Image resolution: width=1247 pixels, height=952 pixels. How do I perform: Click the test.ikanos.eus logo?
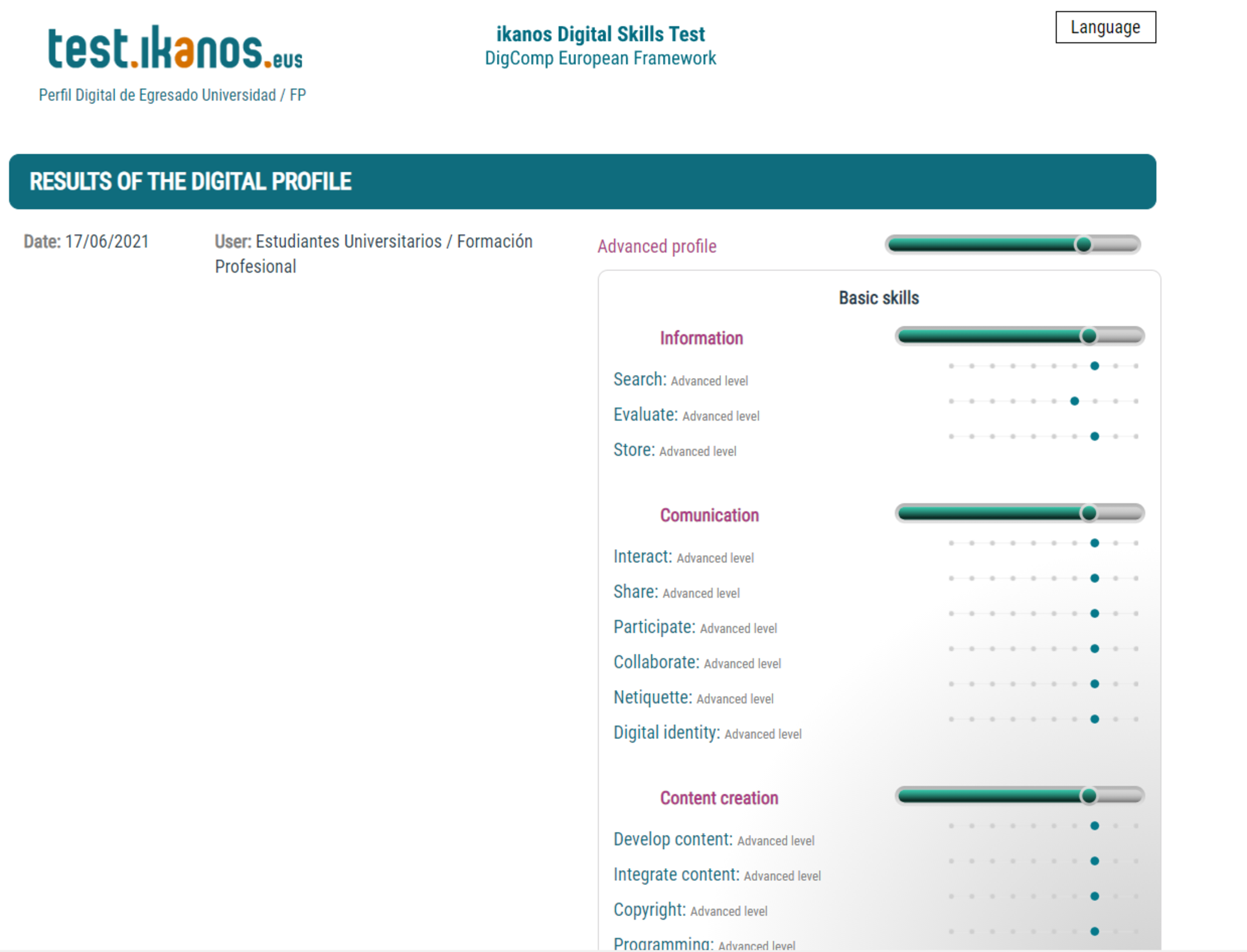[175, 49]
